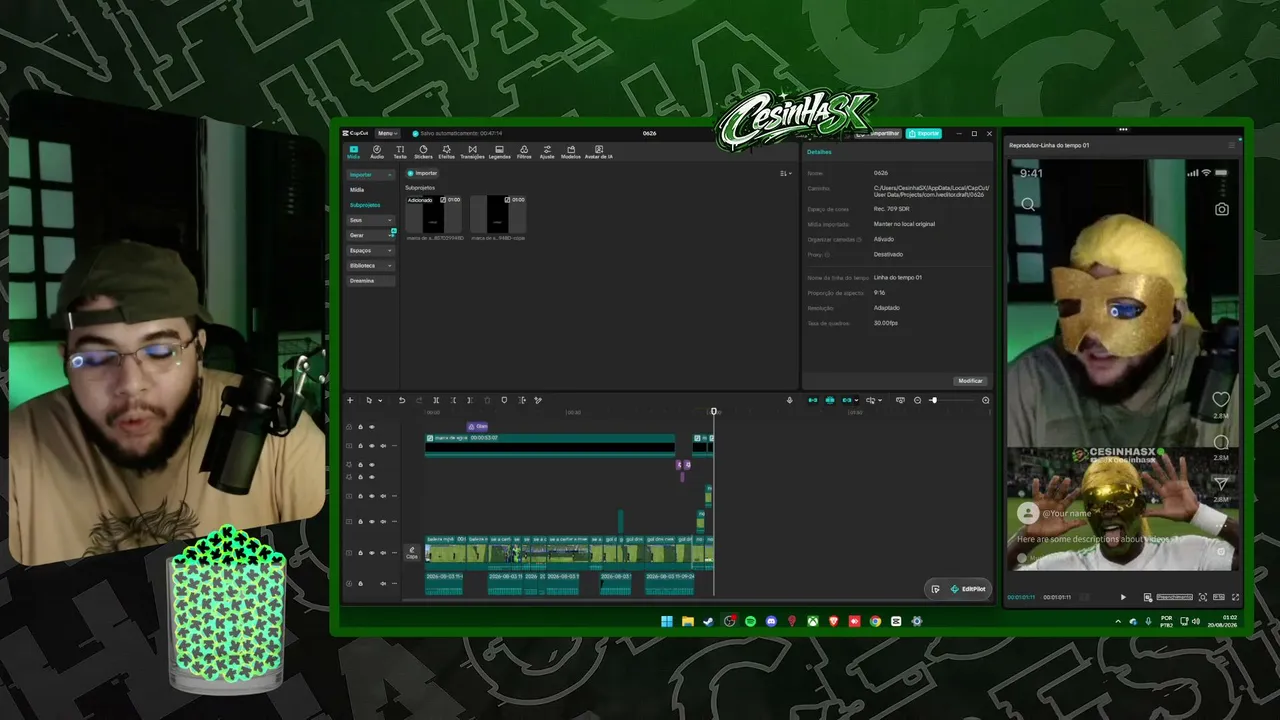Open the media sort options dropdown
The image size is (1280, 720).
click(x=785, y=173)
